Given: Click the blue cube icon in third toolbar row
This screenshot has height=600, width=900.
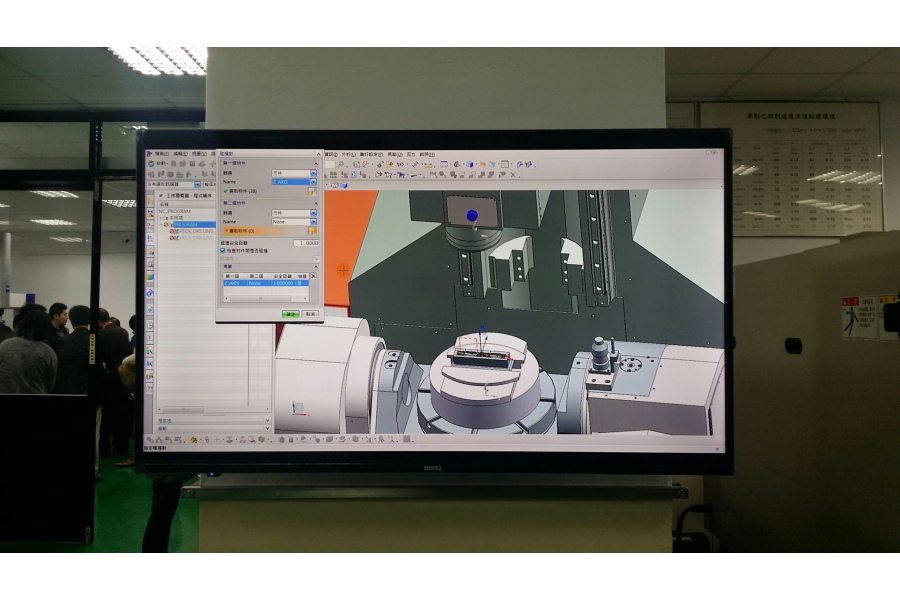Looking at the screenshot, I should coord(344,185).
